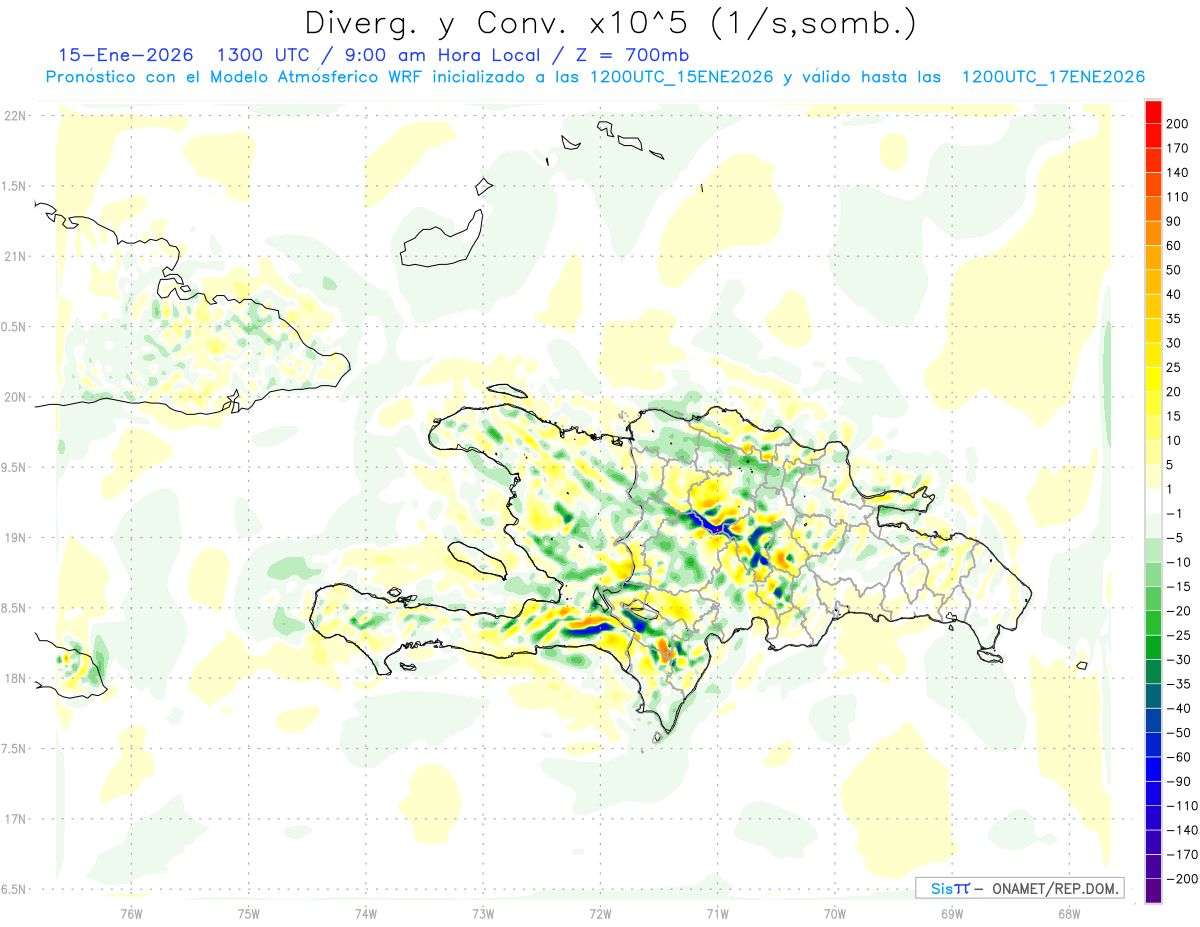This screenshot has width=1200, height=927.
Task: Click the '-200' color bar label
Action: click(x=1180, y=878)
